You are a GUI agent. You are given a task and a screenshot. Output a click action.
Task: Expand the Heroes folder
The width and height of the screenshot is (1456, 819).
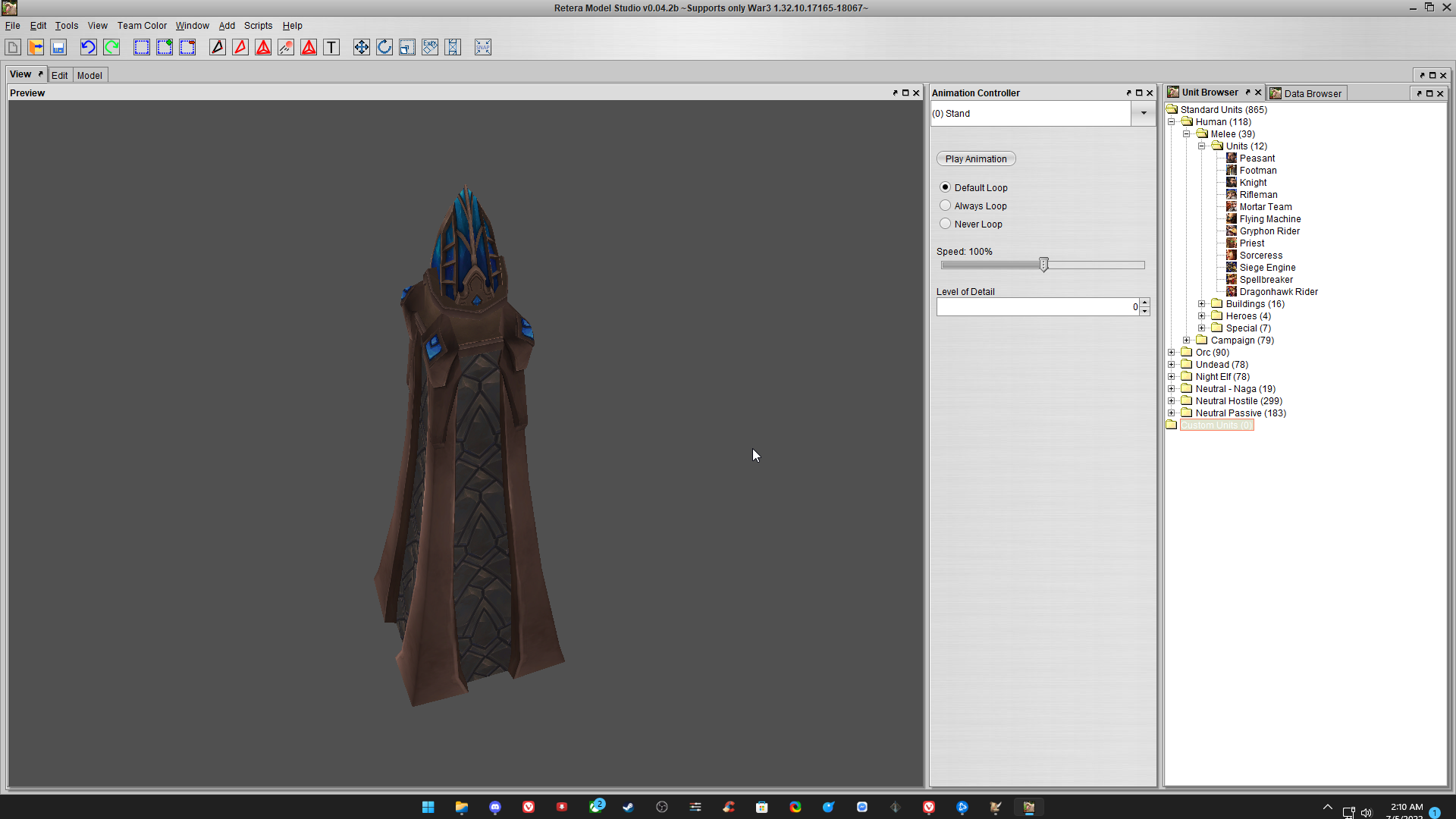click(x=1202, y=315)
